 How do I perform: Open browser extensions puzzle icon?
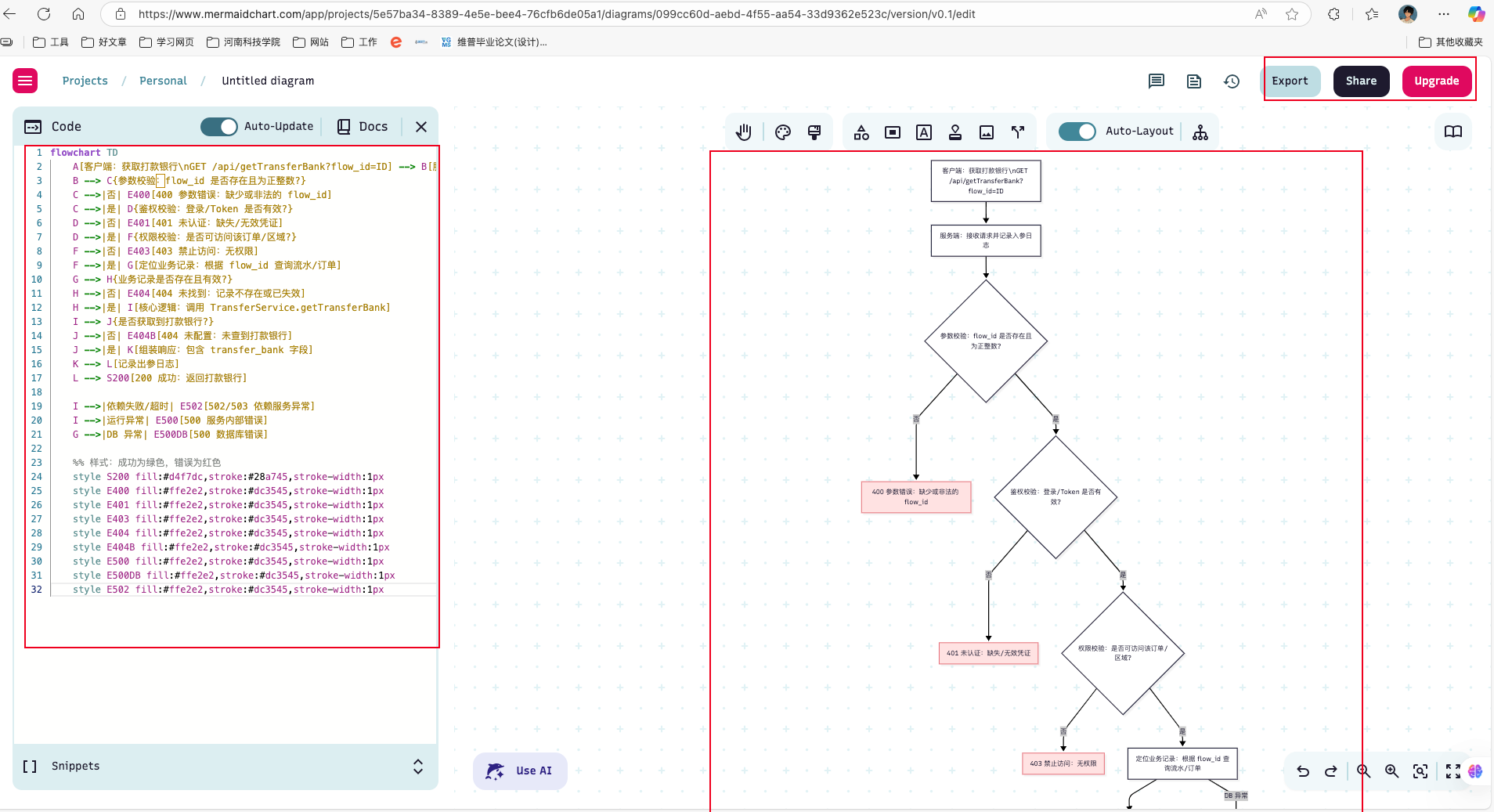[1334, 14]
